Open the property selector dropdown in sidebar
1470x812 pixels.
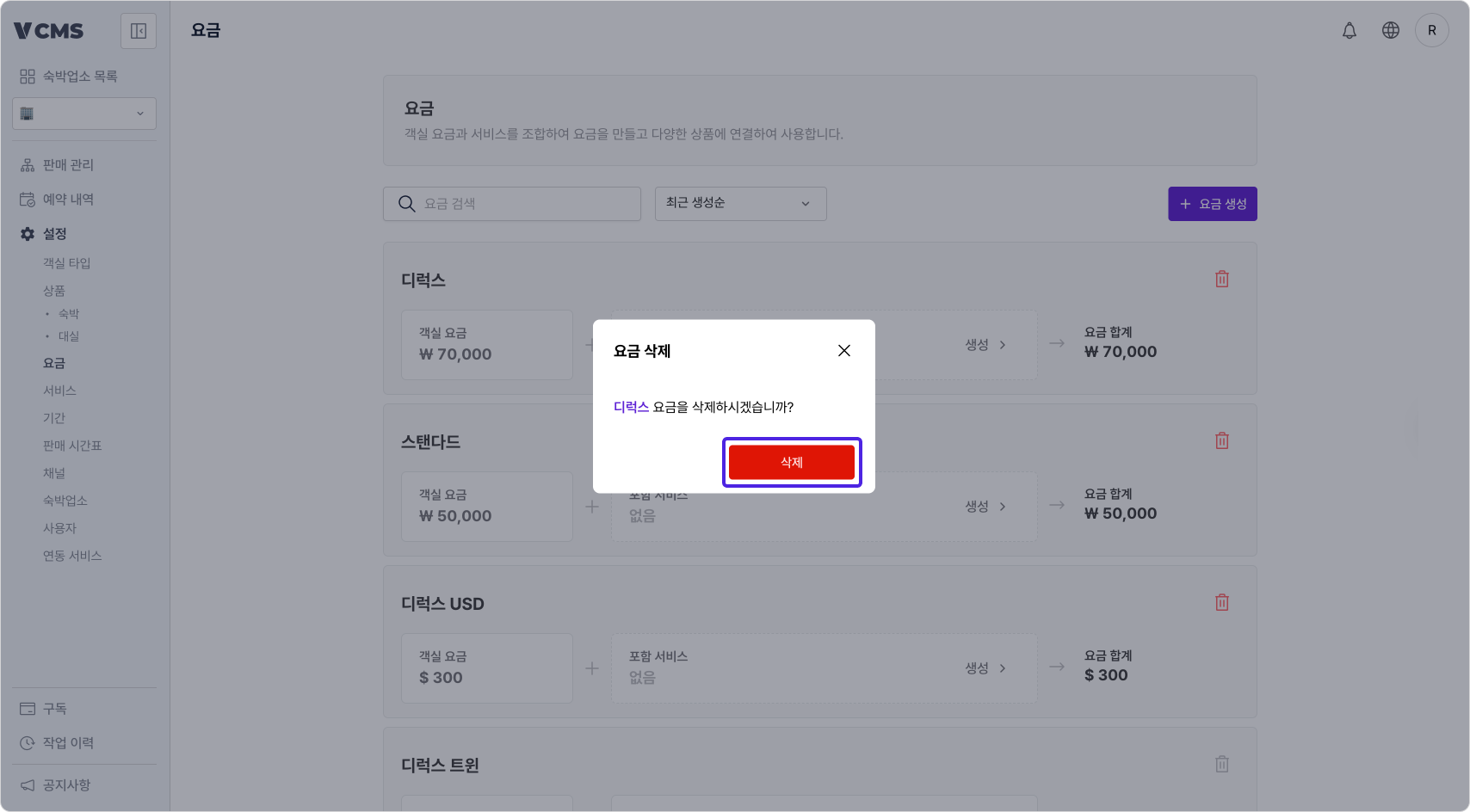pyautogui.click(x=83, y=113)
